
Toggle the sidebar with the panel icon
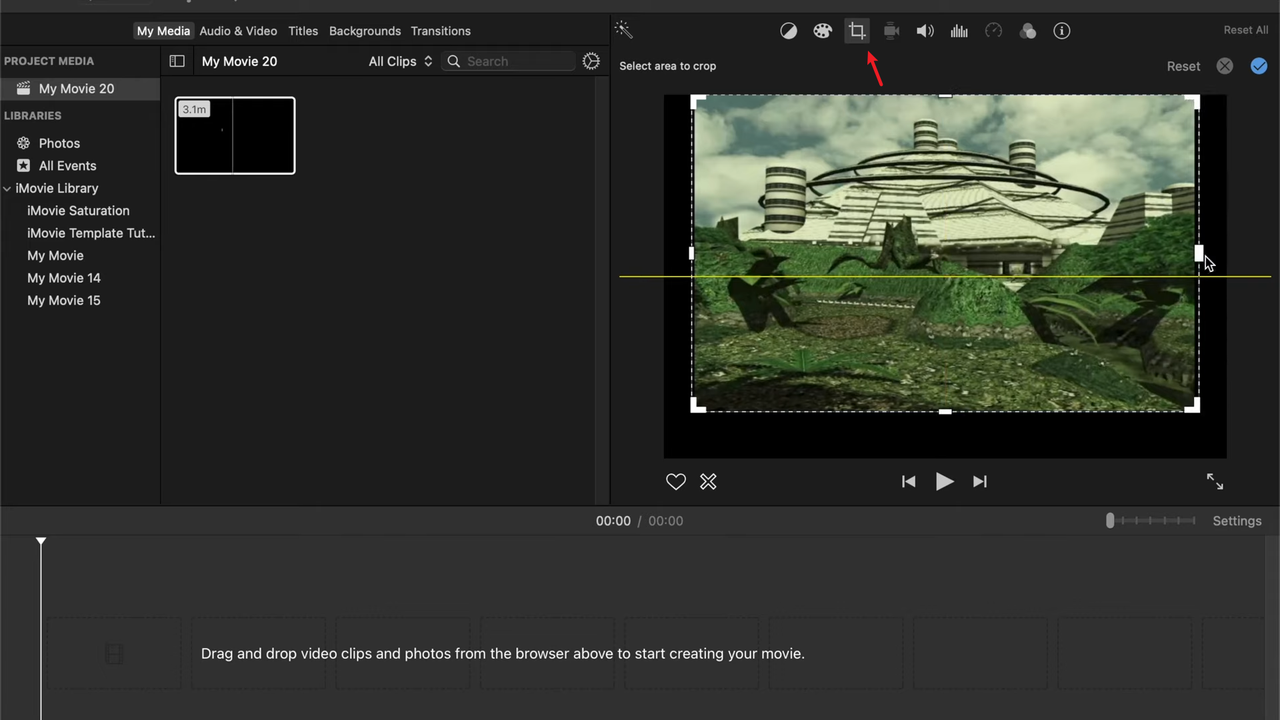[x=177, y=61]
